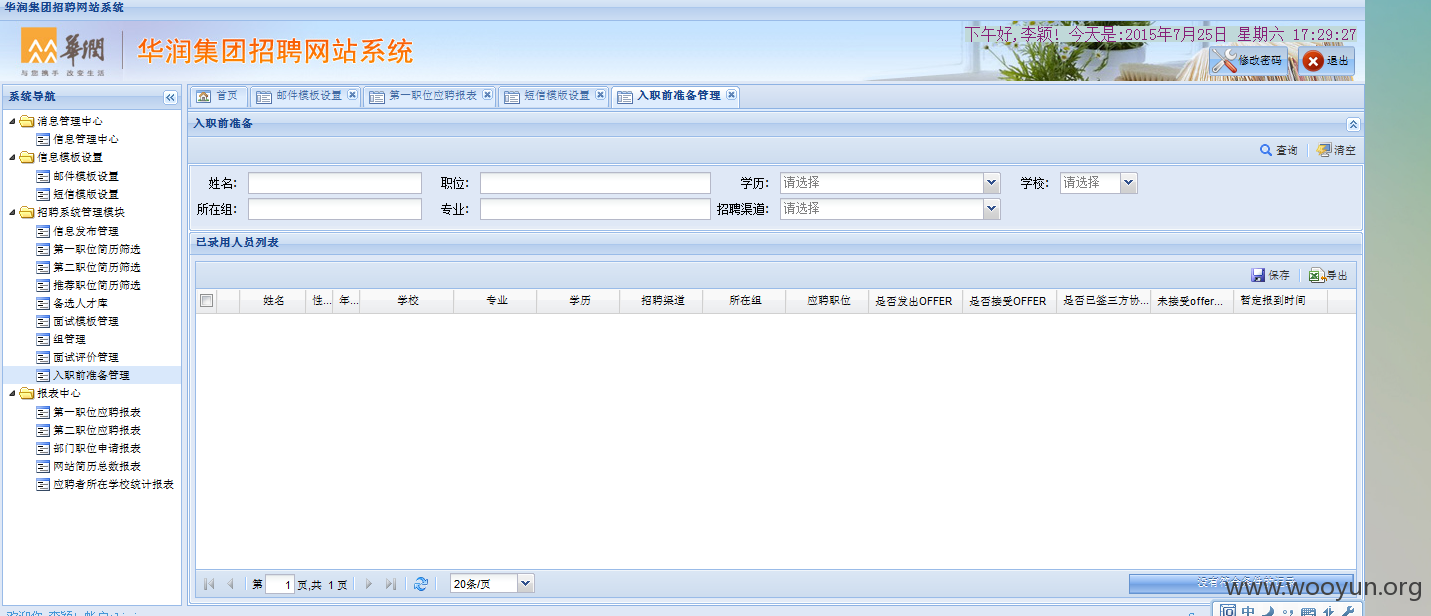Screen dimensions: 1431x616
Task: Click the 专业 input field
Action: (x=595, y=209)
